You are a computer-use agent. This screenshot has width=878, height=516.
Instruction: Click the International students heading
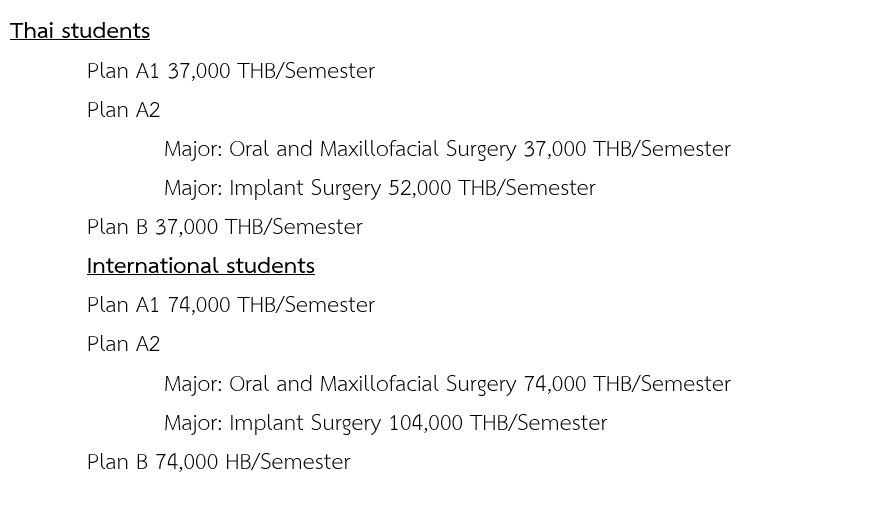[200, 266]
